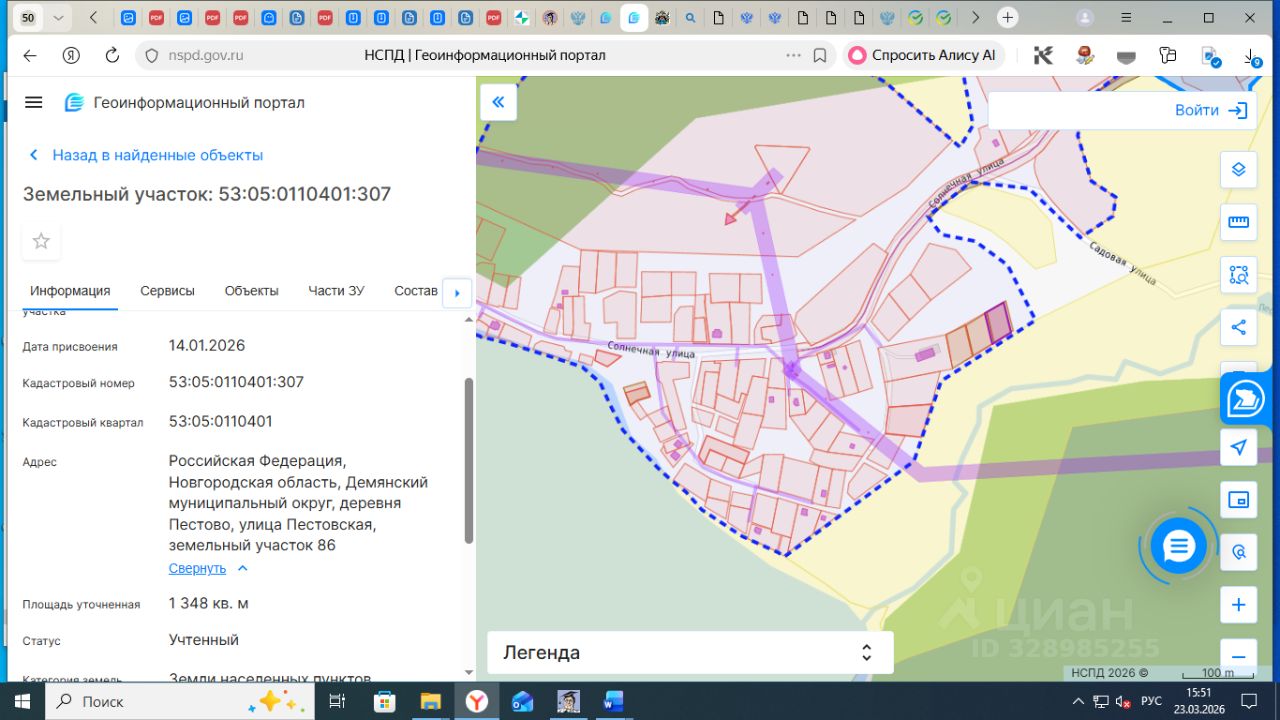
Task: Zoom in on the map
Action: point(1238,605)
